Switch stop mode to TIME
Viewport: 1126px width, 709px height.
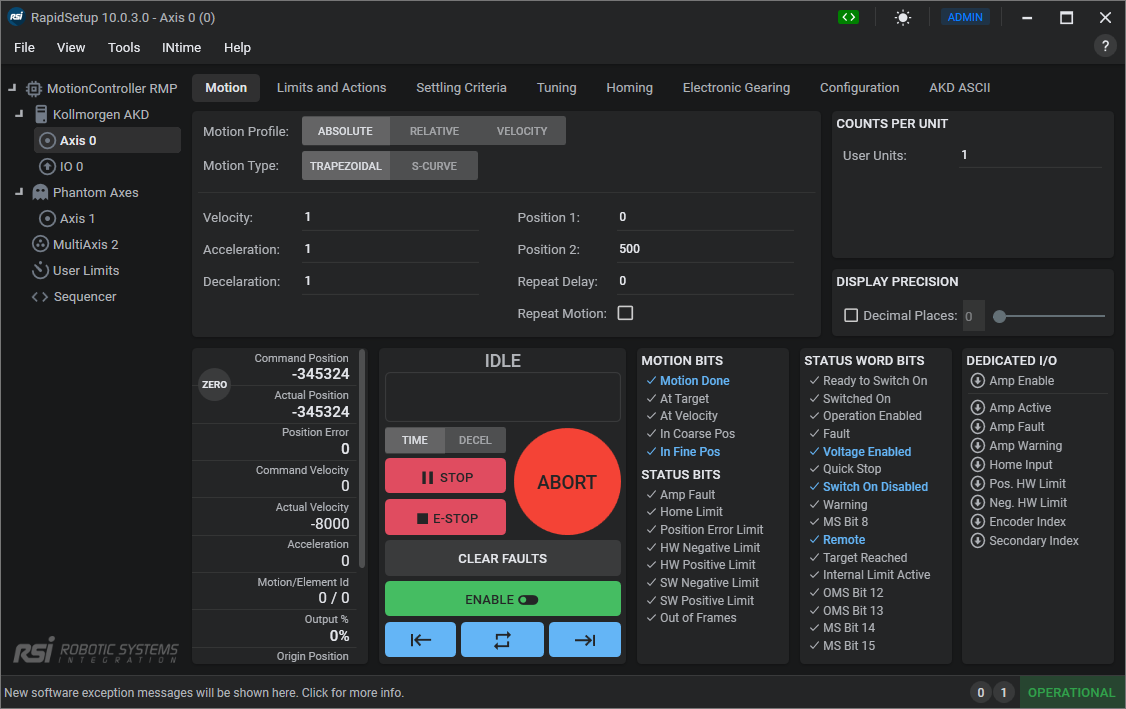click(x=415, y=440)
